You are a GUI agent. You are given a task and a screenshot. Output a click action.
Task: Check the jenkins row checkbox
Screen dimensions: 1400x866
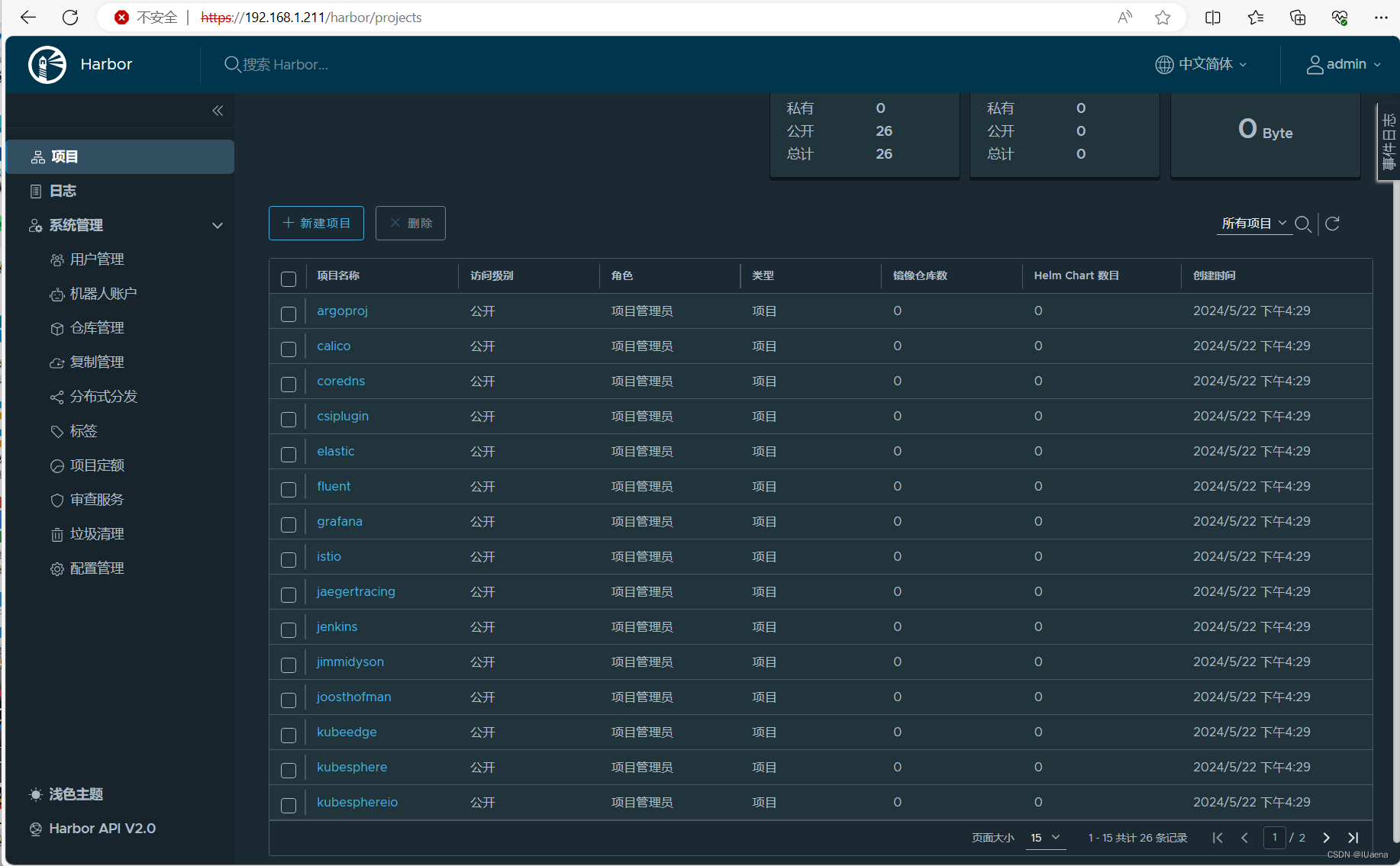(x=289, y=629)
